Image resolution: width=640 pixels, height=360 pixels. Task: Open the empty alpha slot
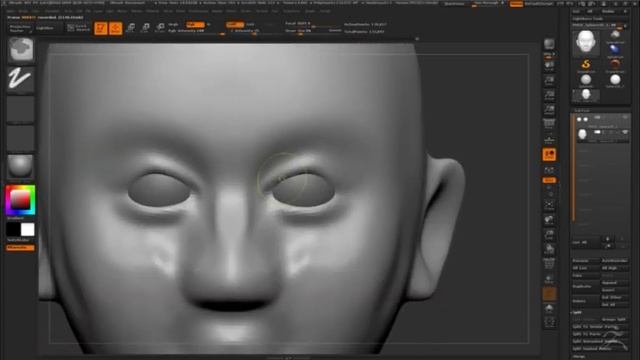pos(20,109)
